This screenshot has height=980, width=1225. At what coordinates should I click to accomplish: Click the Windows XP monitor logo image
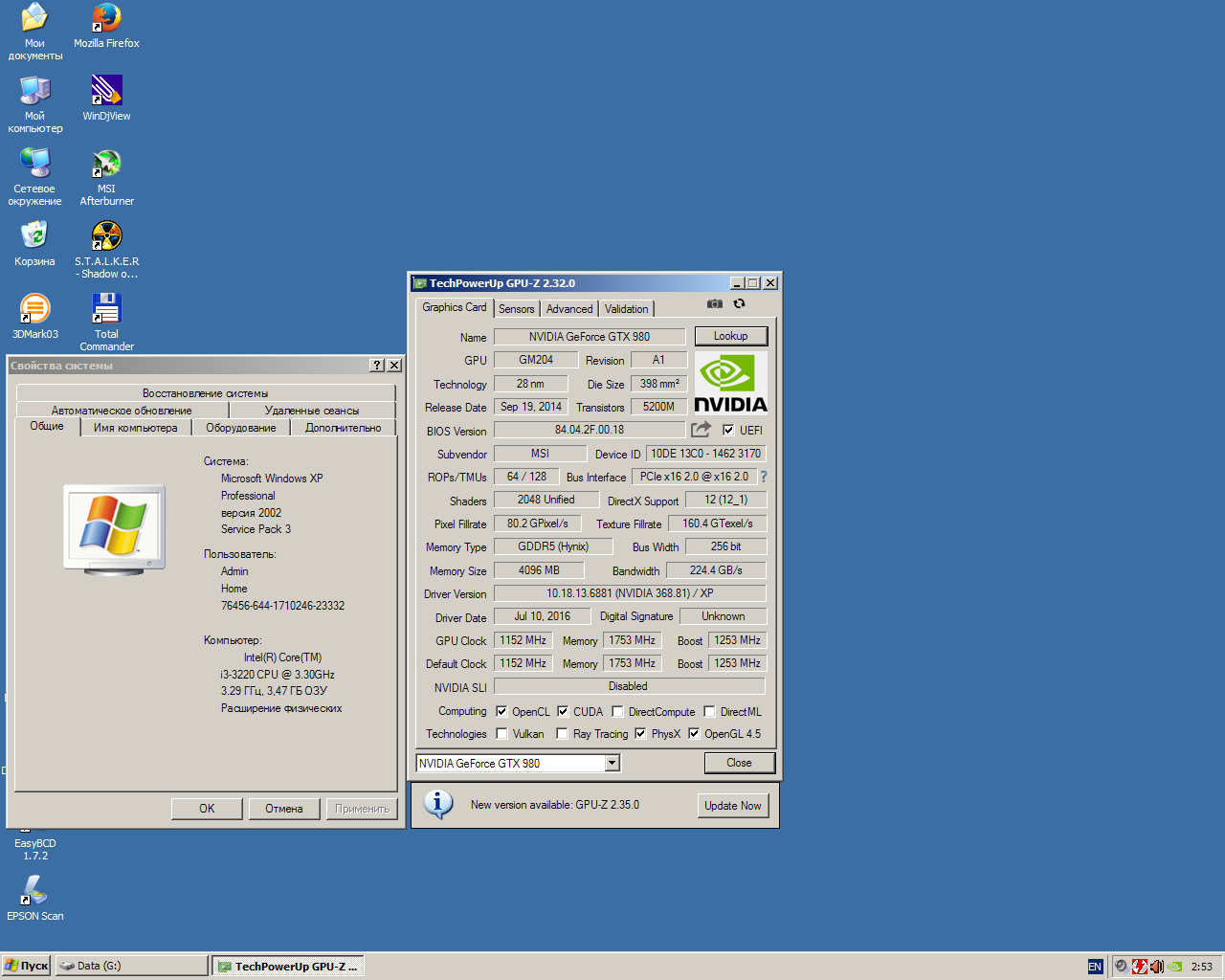tap(115, 529)
